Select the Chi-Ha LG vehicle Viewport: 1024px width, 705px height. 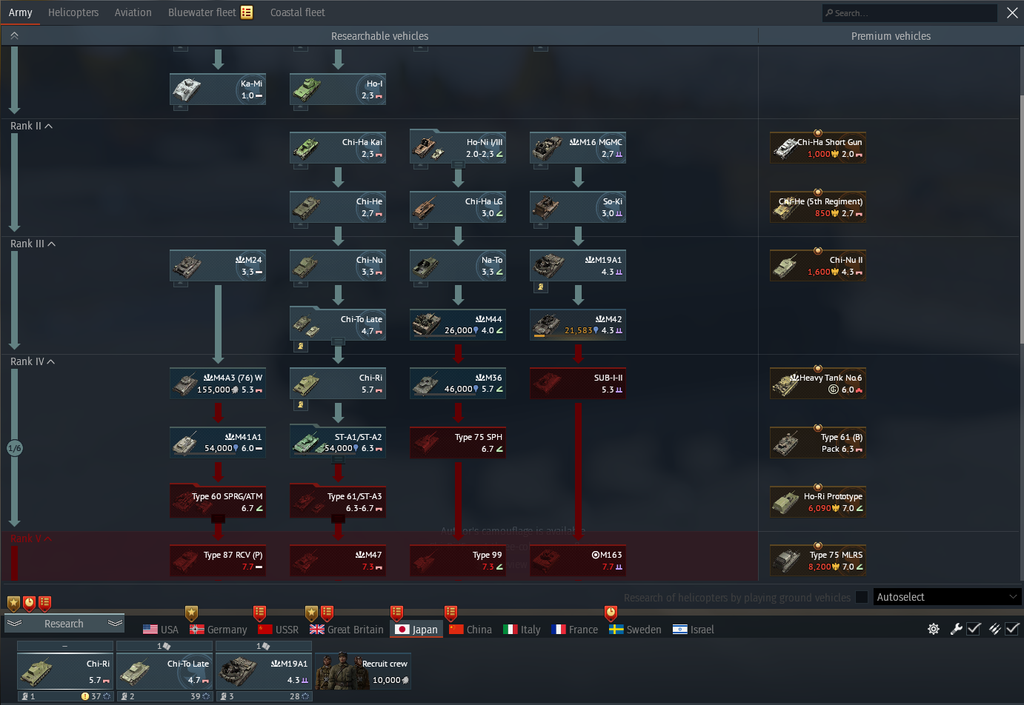(x=458, y=207)
